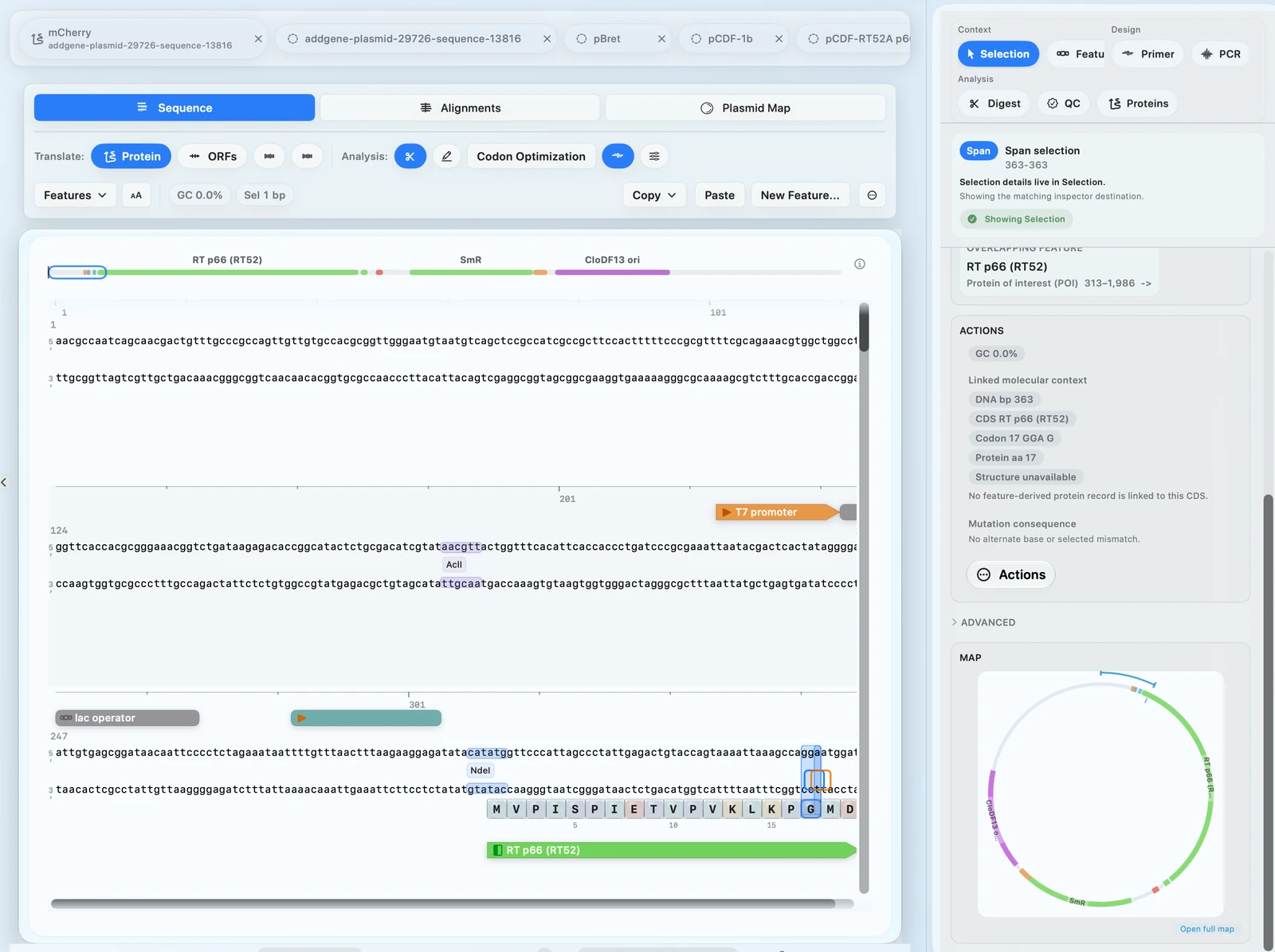Viewport: 1275px width, 952px height.
Task: Open the Digest analysis tool
Action: click(x=994, y=104)
